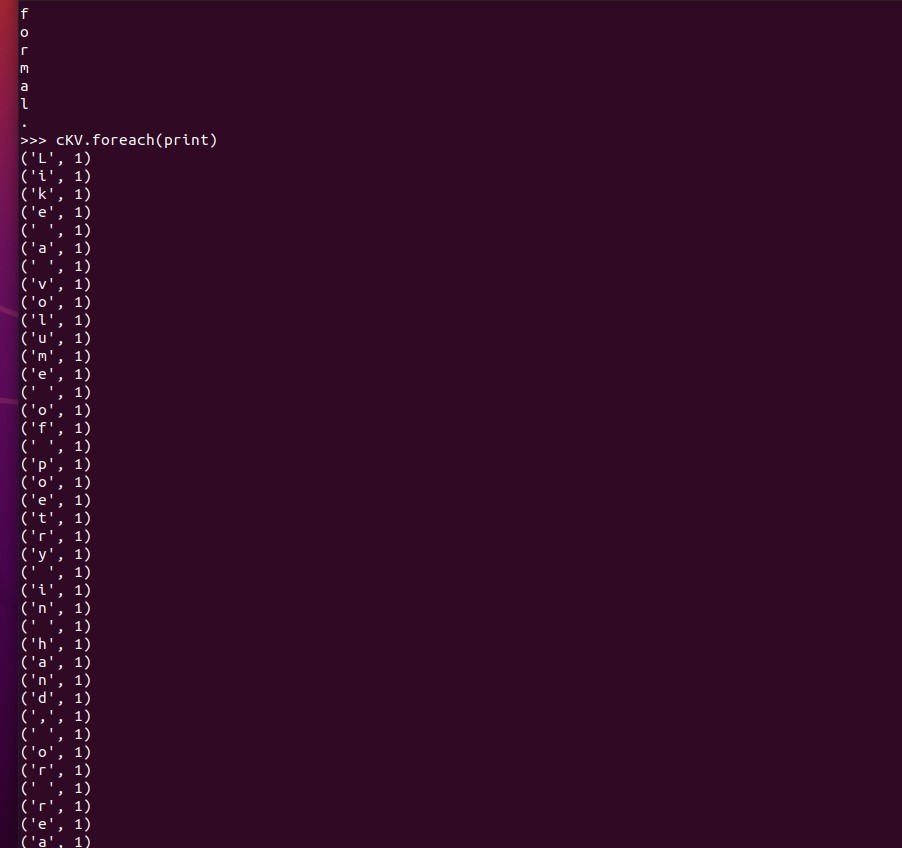Click the (',', 1) comma tuple line
Screen dimensions: 902x848
pyautogui.click(x=55, y=716)
